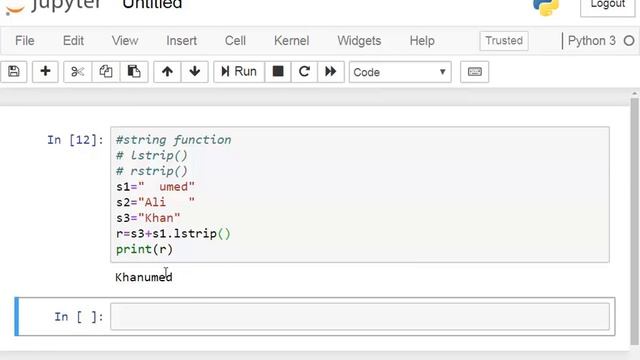This screenshot has width=640, height=360.
Task: Open the Cell menu
Action: tap(235, 41)
